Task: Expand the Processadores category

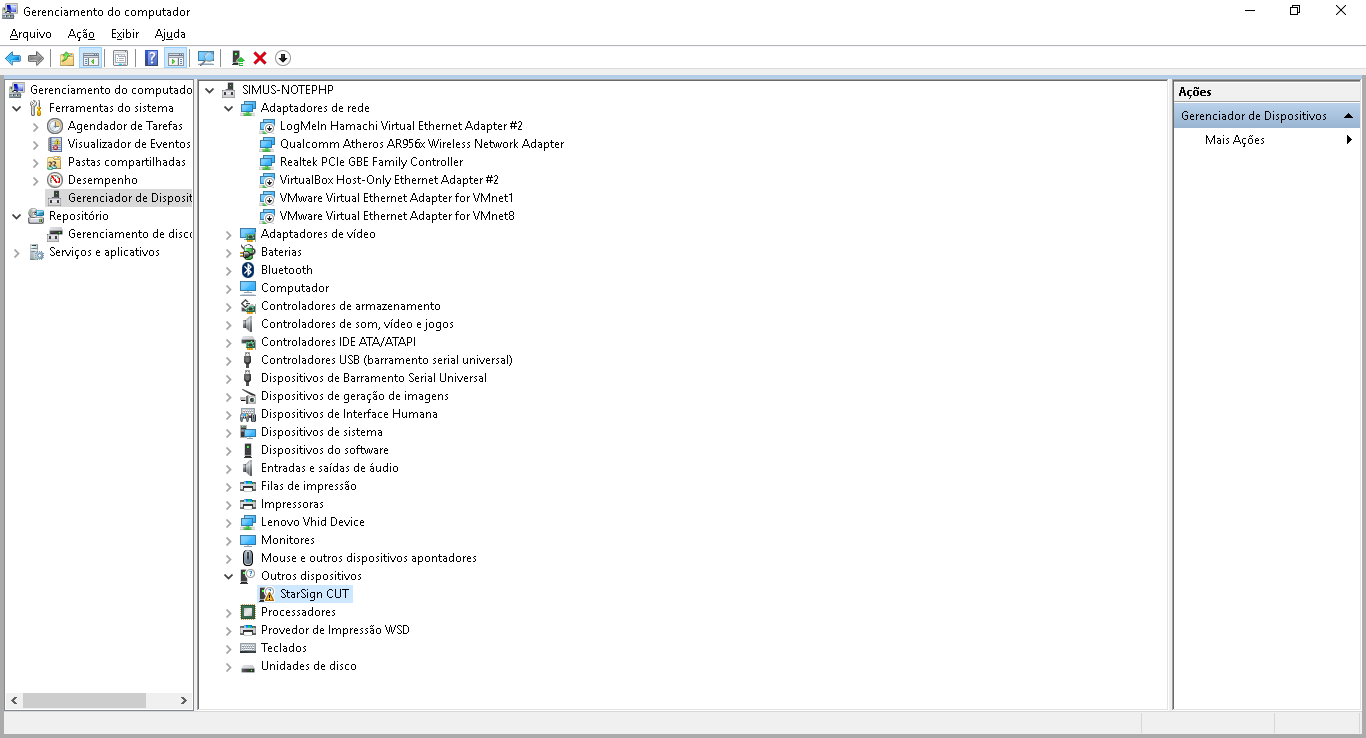Action: [229, 612]
